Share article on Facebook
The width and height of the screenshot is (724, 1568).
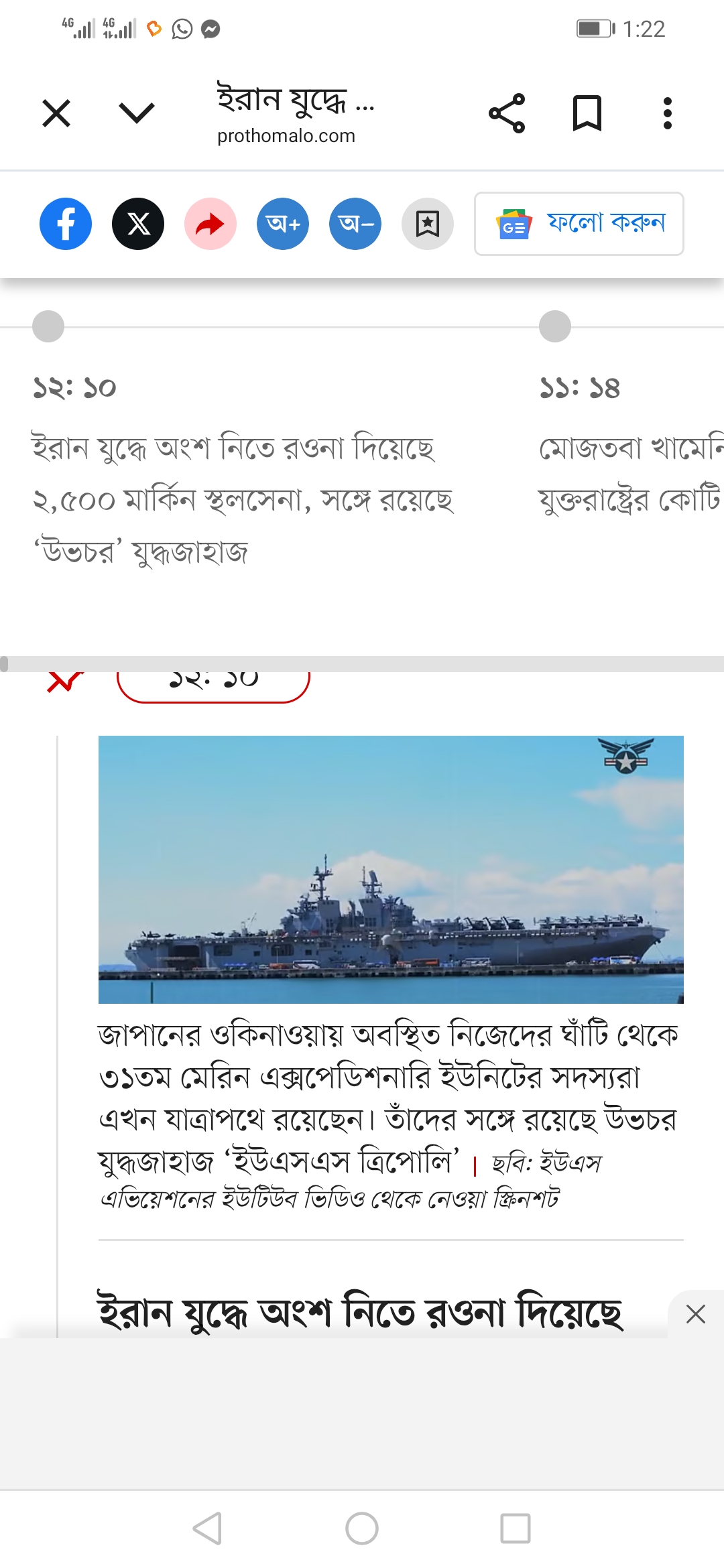pyautogui.click(x=66, y=224)
